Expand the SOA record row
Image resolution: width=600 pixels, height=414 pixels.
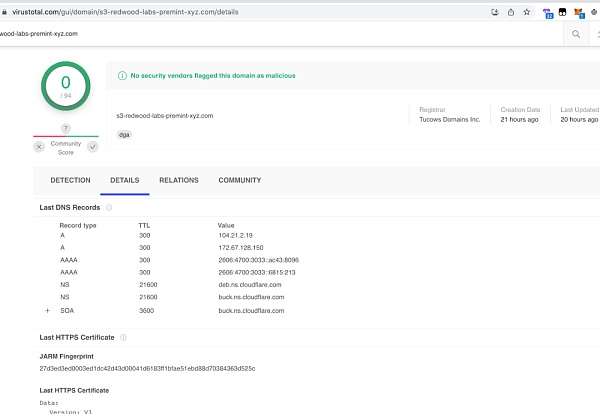pos(47,311)
